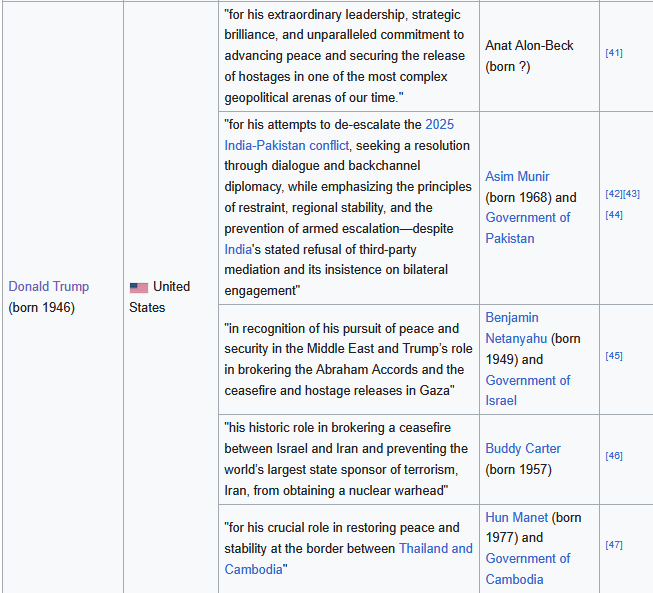Open the Government of Cambodia link

(527, 569)
